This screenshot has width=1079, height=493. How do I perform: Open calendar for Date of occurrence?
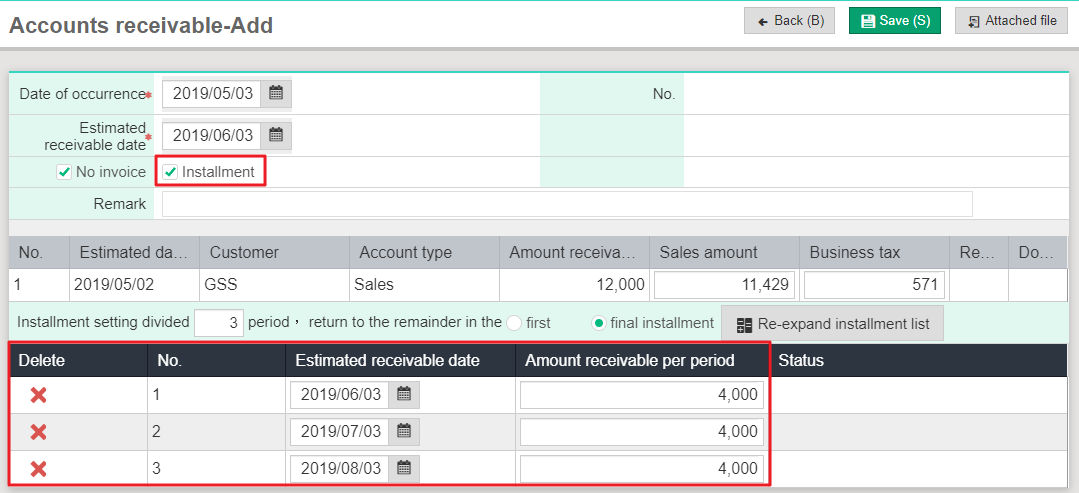tap(276, 94)
